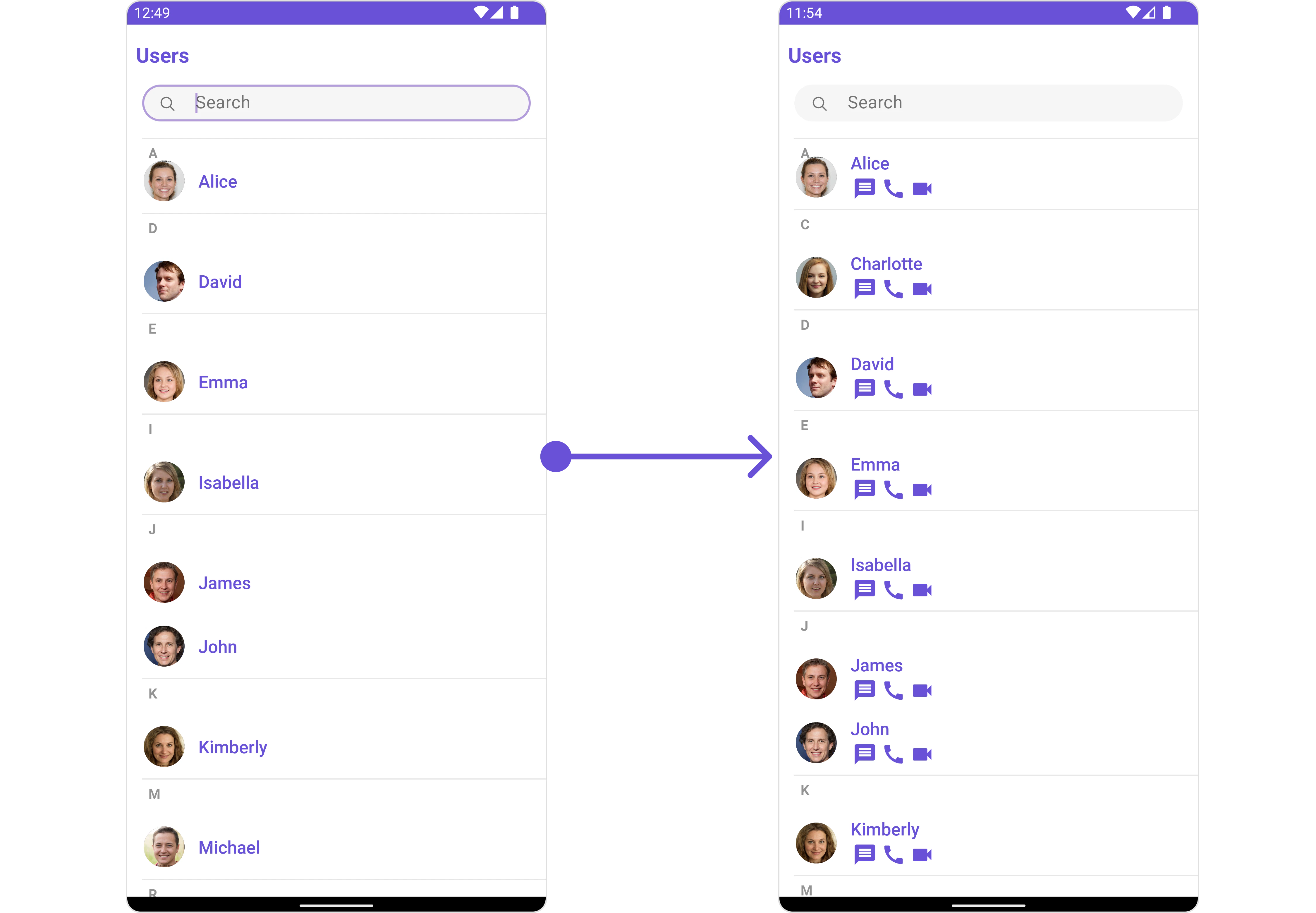Click David's avatar in the left list

164,282
